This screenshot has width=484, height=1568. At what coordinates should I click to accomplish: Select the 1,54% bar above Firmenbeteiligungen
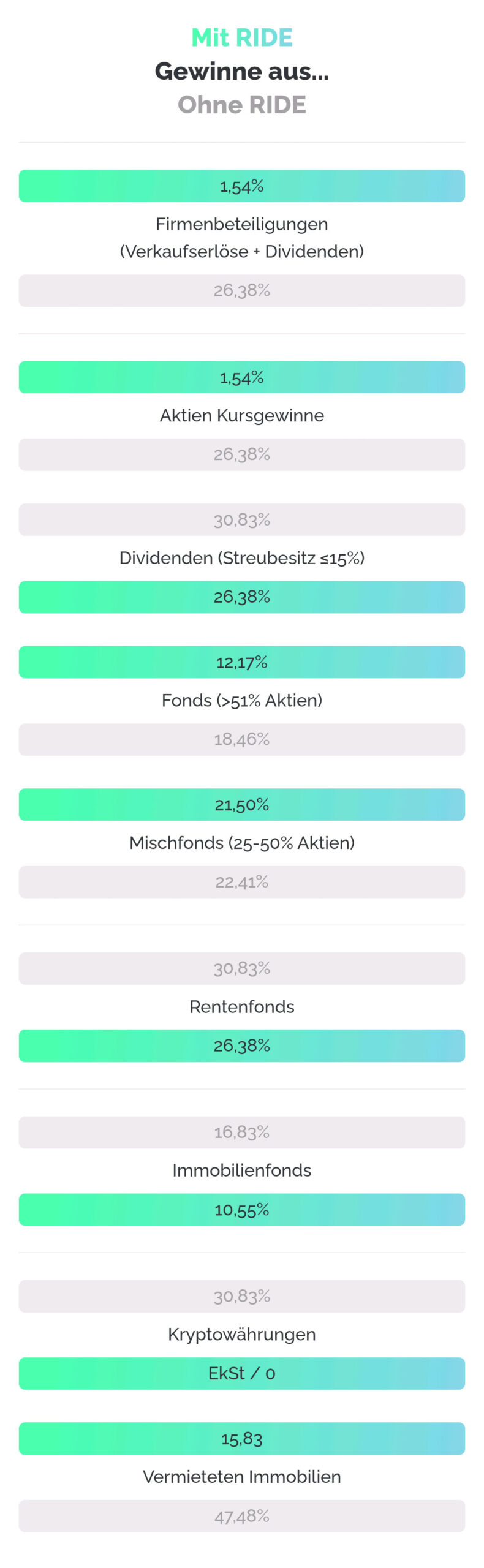pyautogui.click(x=242, y=186)
